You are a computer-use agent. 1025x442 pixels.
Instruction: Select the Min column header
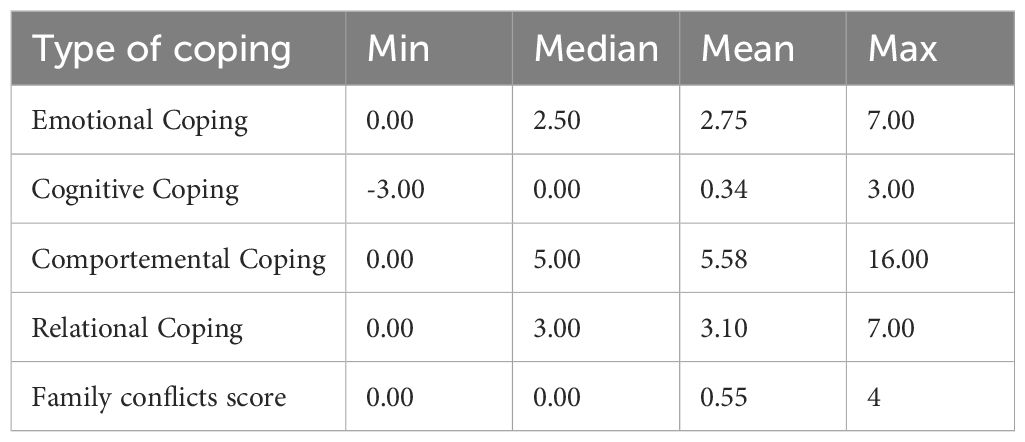pyautogui.click(x=399, y=50)
